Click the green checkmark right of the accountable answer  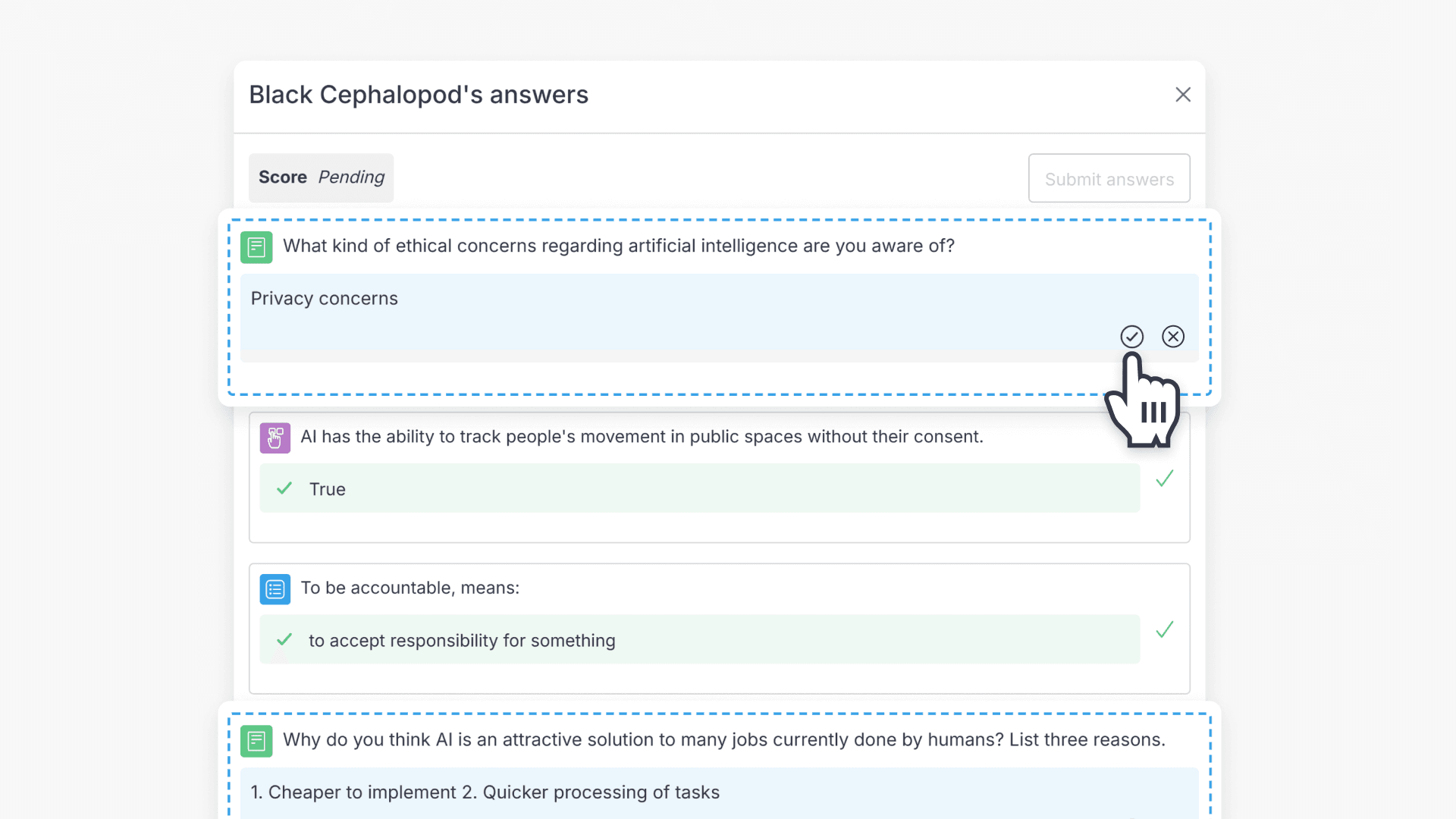click(1165, 630)
